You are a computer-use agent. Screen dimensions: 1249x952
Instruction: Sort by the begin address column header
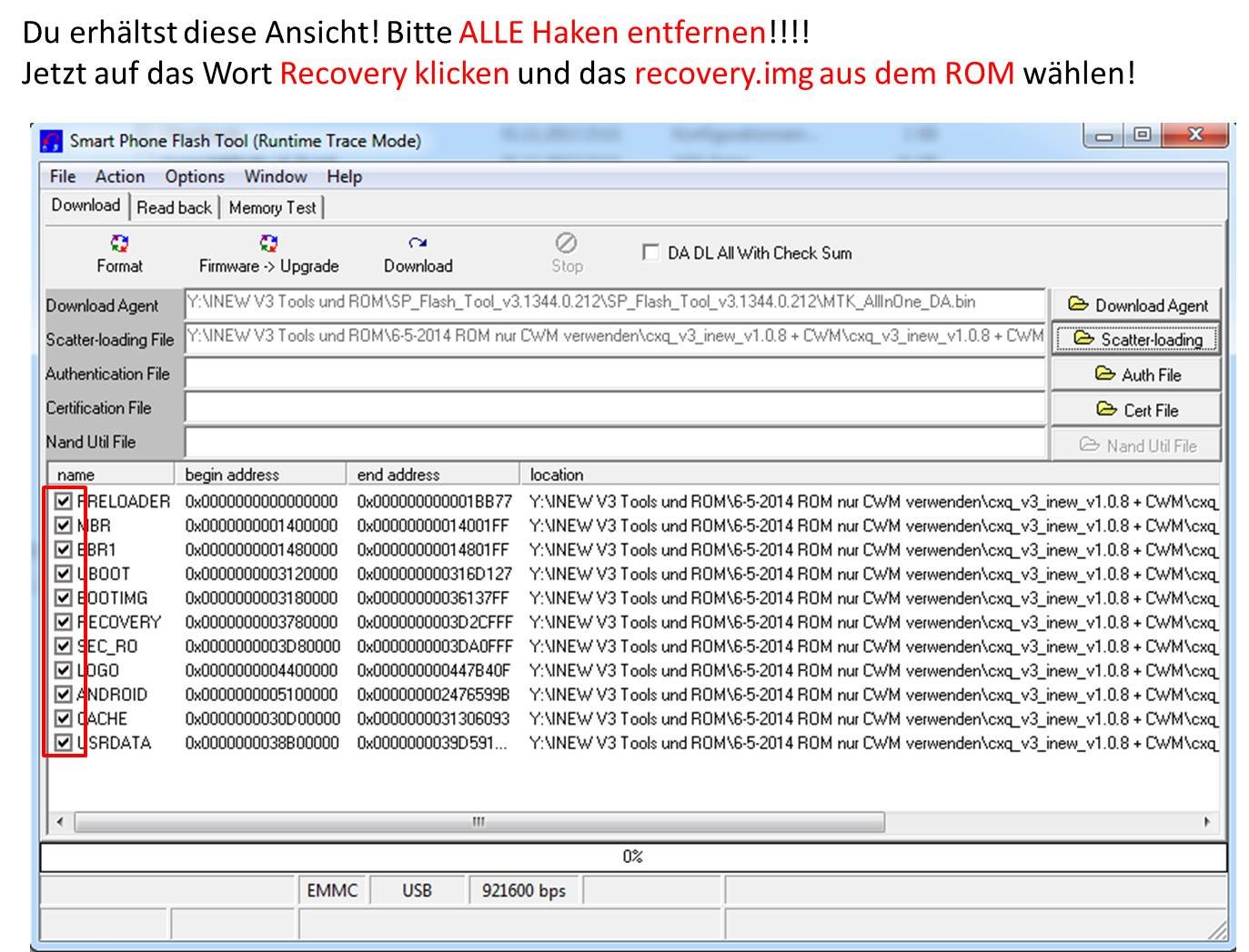260,475
